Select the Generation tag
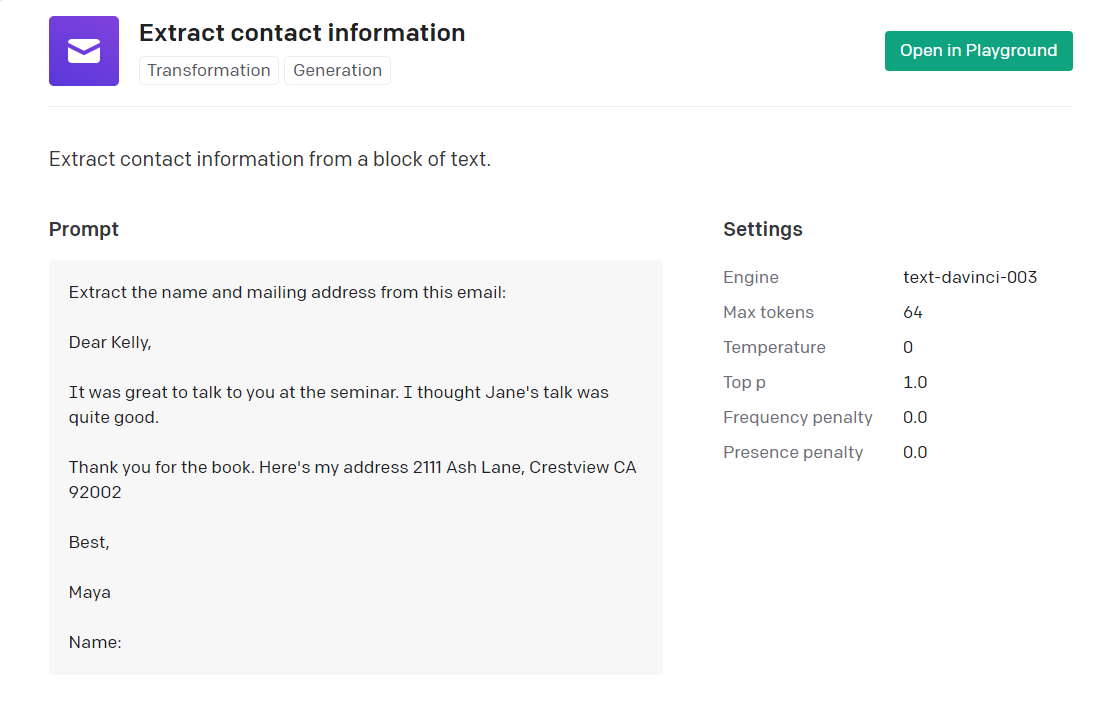1118x713 pixels. tap(337, 71)
